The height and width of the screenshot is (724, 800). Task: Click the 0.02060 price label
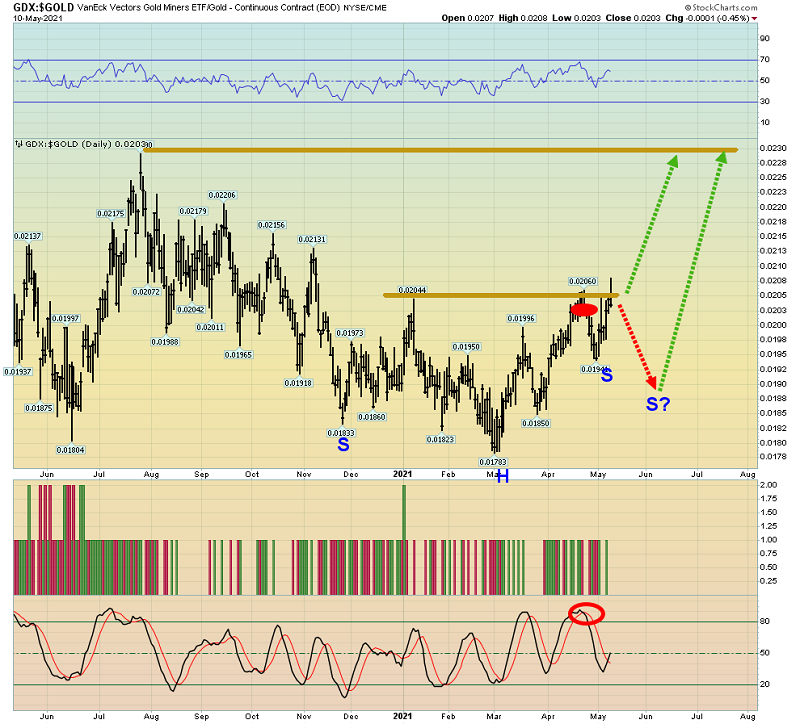tap(583, 281)
